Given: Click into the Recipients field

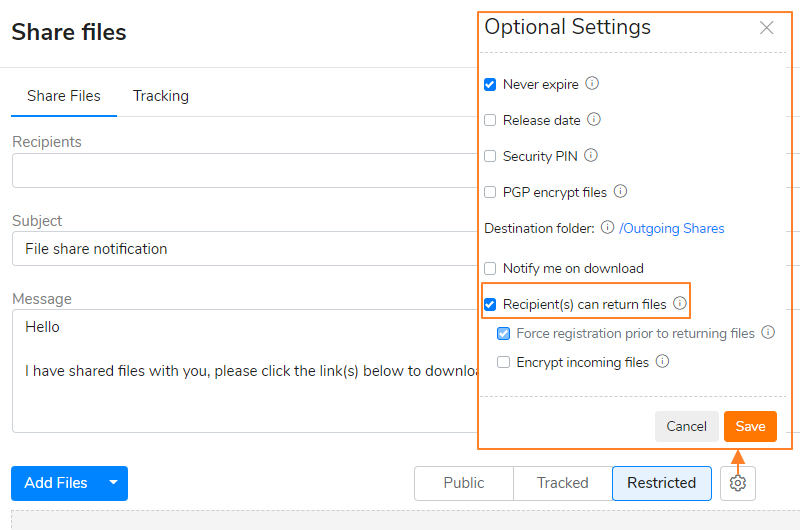Looking at the screenshot, I should click(x=245, y=170).
